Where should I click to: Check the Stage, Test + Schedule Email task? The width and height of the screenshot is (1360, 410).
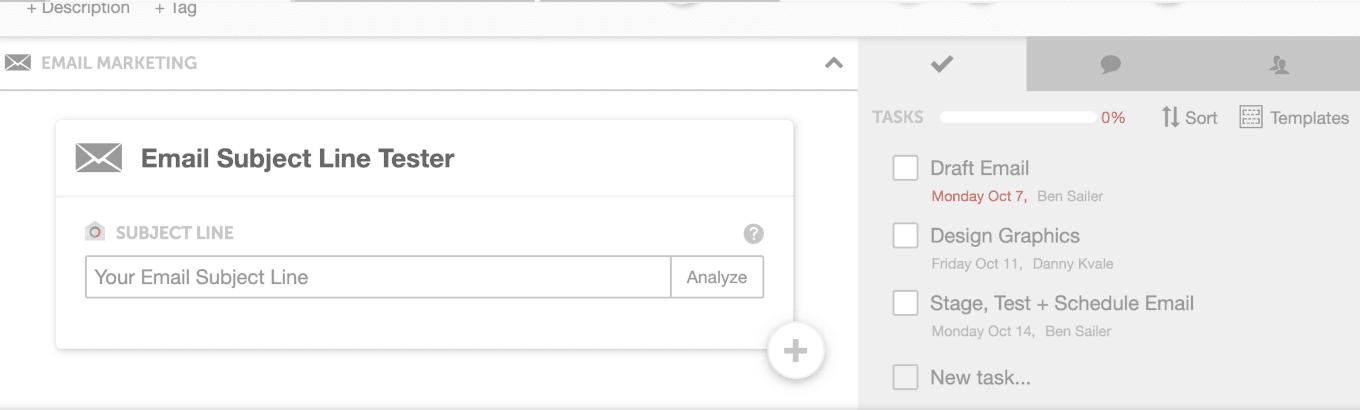905,303
